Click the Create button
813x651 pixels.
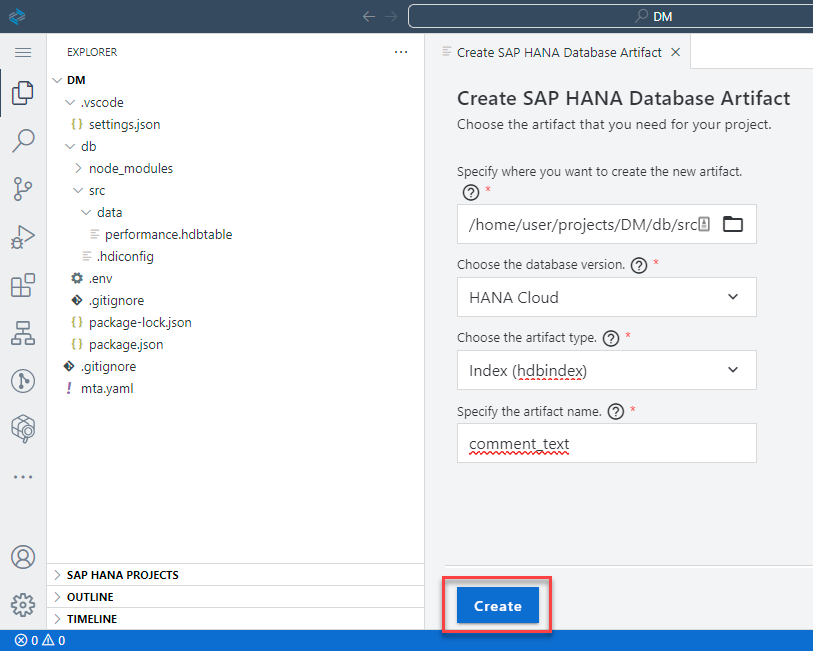(x=497, y=605)
